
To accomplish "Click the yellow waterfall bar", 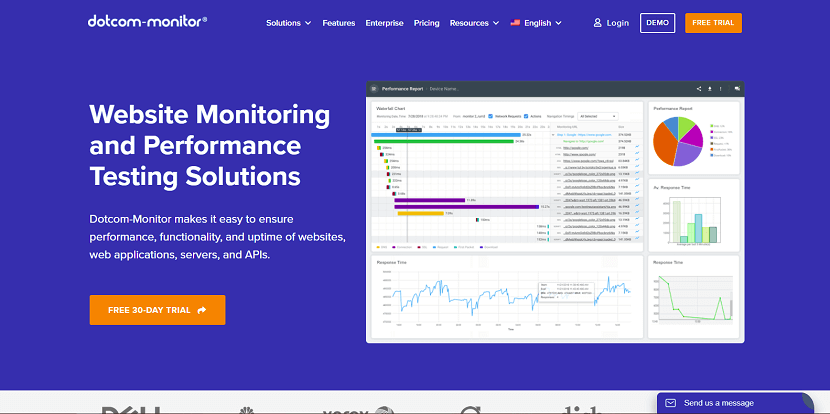I will 421,213.
